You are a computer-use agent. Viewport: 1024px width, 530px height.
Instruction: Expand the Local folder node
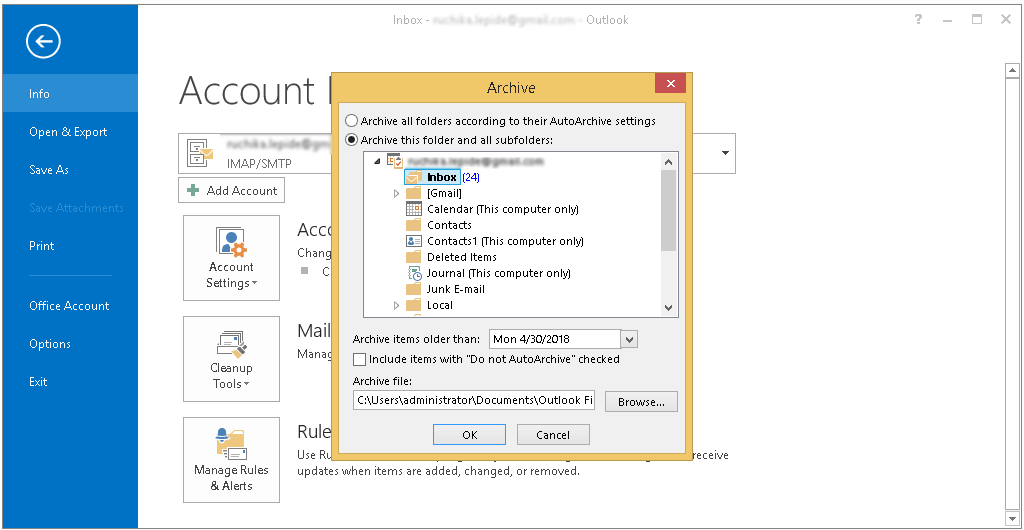(x=396, y=305)
